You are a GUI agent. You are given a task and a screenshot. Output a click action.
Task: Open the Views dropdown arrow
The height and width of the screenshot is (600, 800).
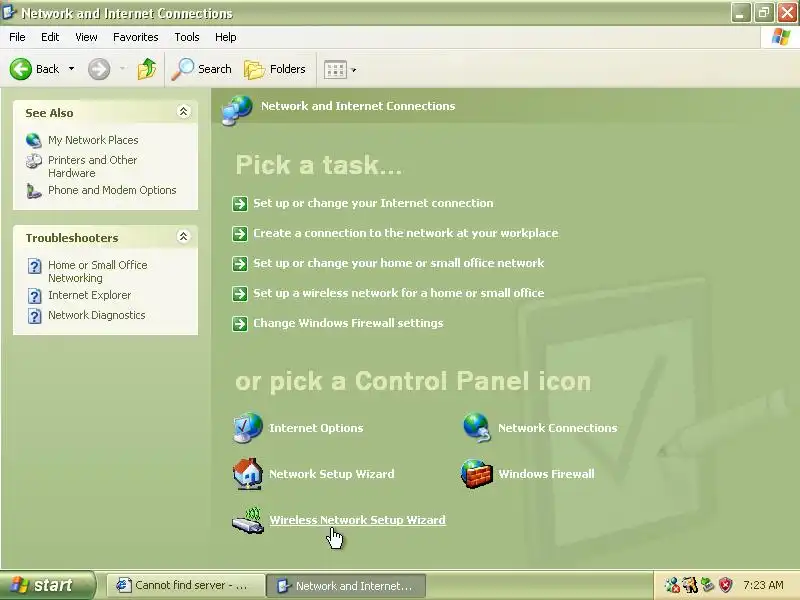(x=354, y=70)
